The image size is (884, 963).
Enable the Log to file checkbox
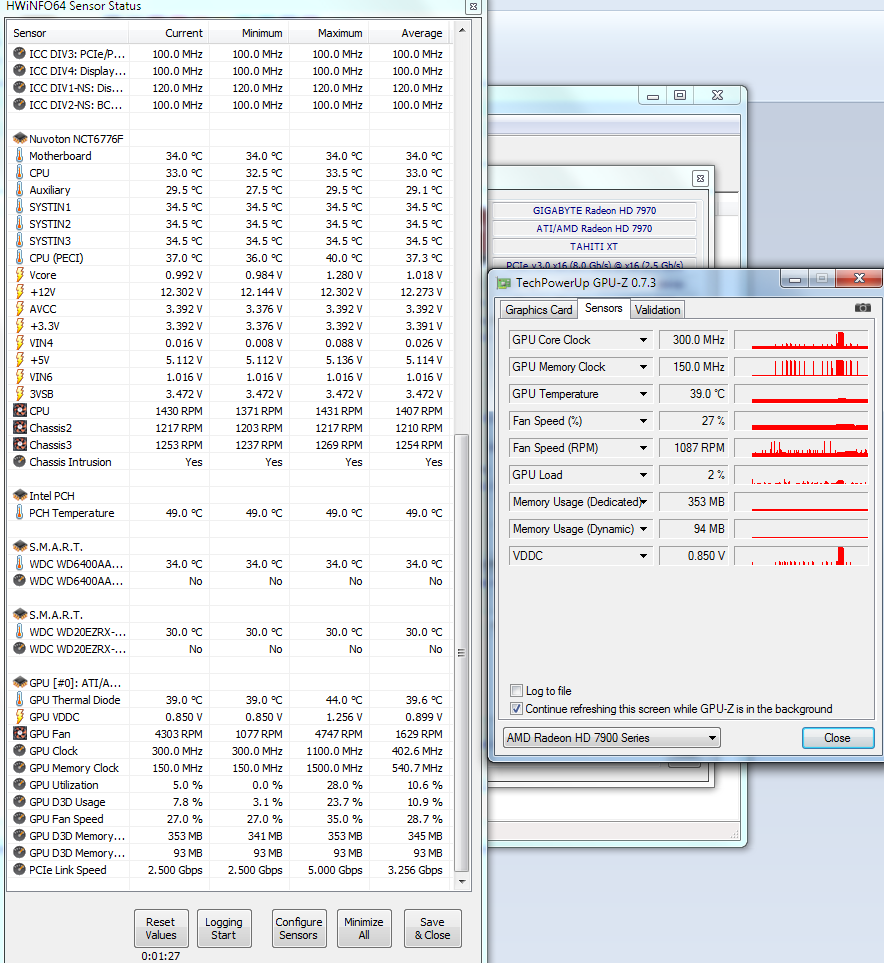click(x=517, y=690)
